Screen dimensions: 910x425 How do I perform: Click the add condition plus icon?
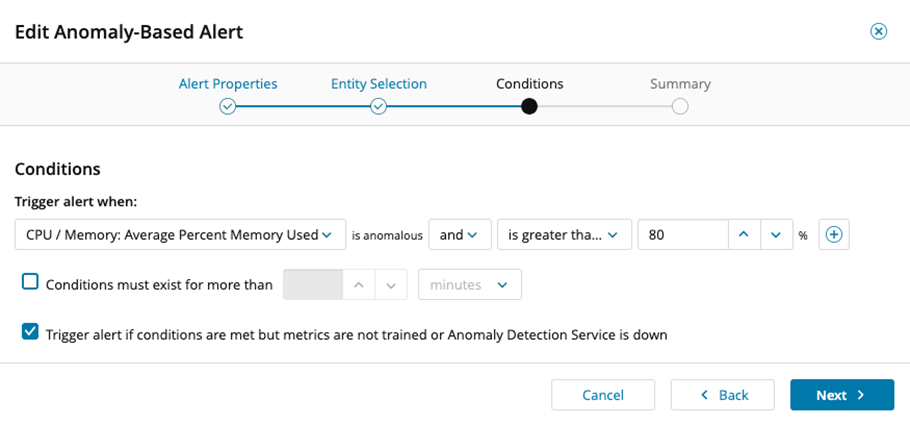[834, 235]
